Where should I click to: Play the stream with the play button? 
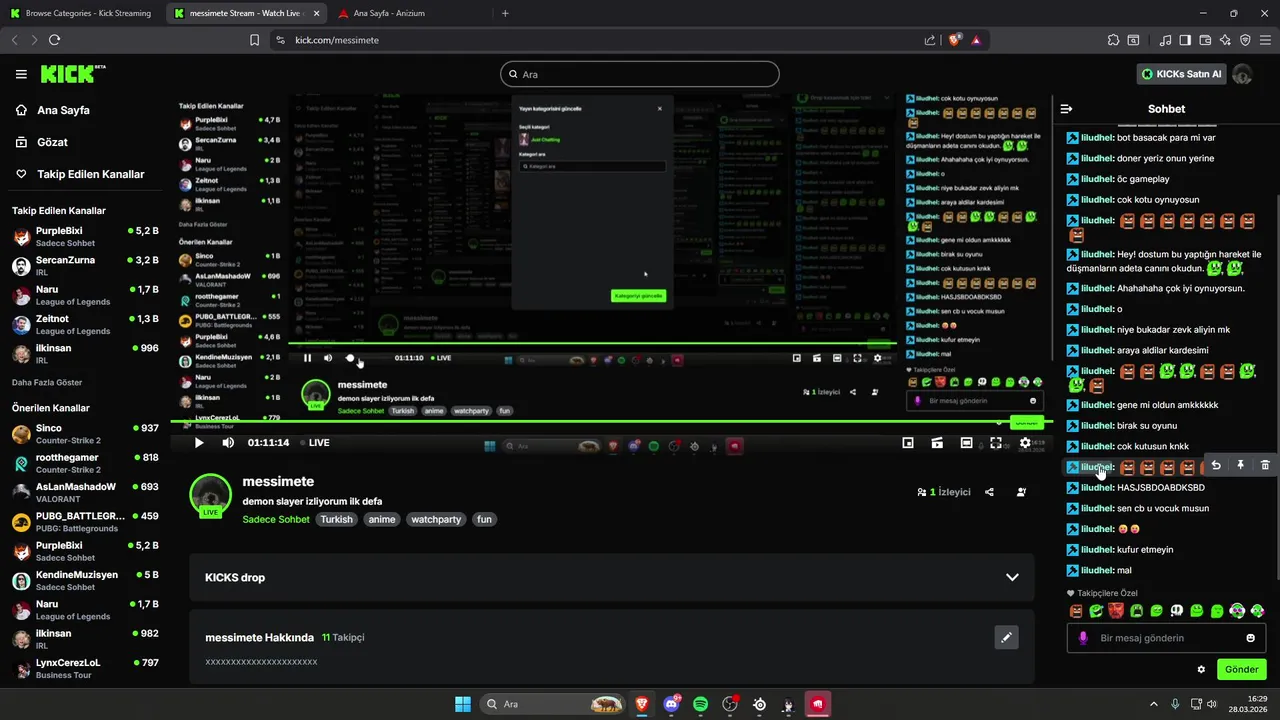tap(199, 443)
